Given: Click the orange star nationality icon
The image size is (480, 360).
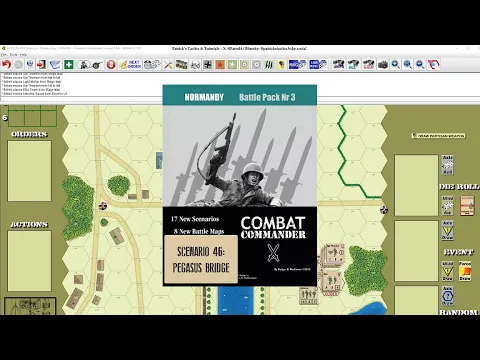Looking at the screenshot, I should tap(220, 64).
